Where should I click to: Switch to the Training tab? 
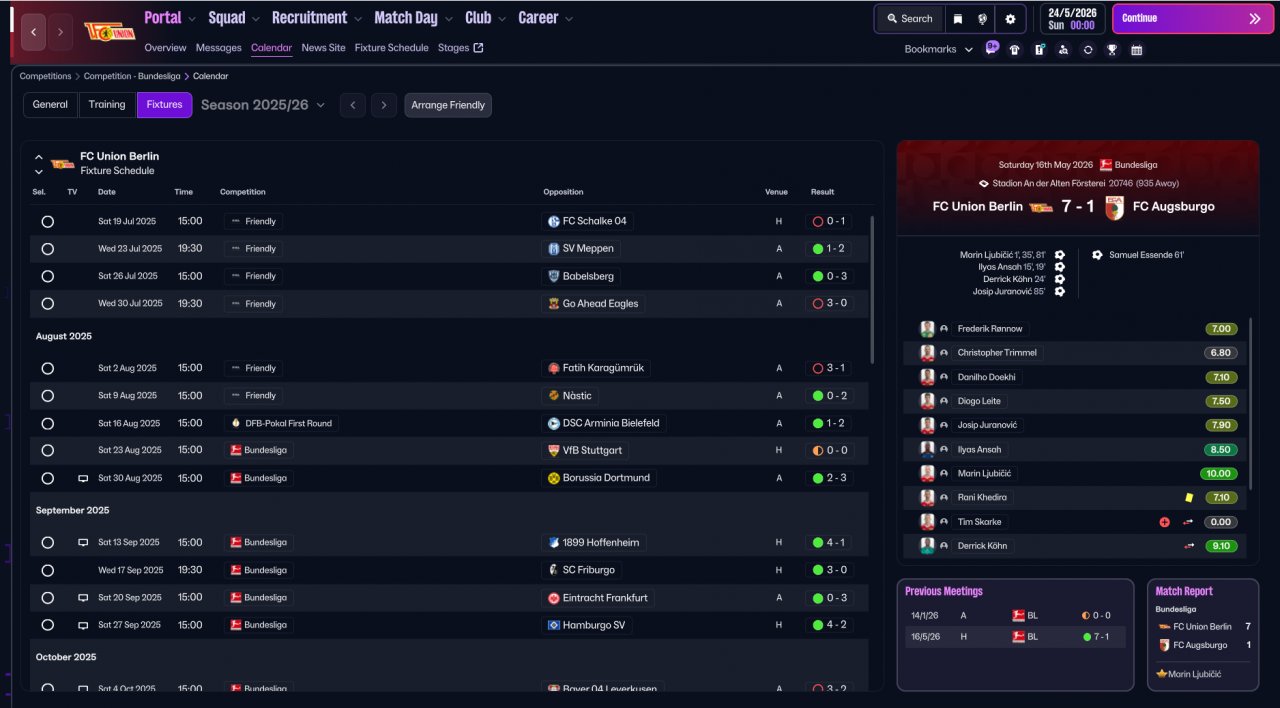107,105
